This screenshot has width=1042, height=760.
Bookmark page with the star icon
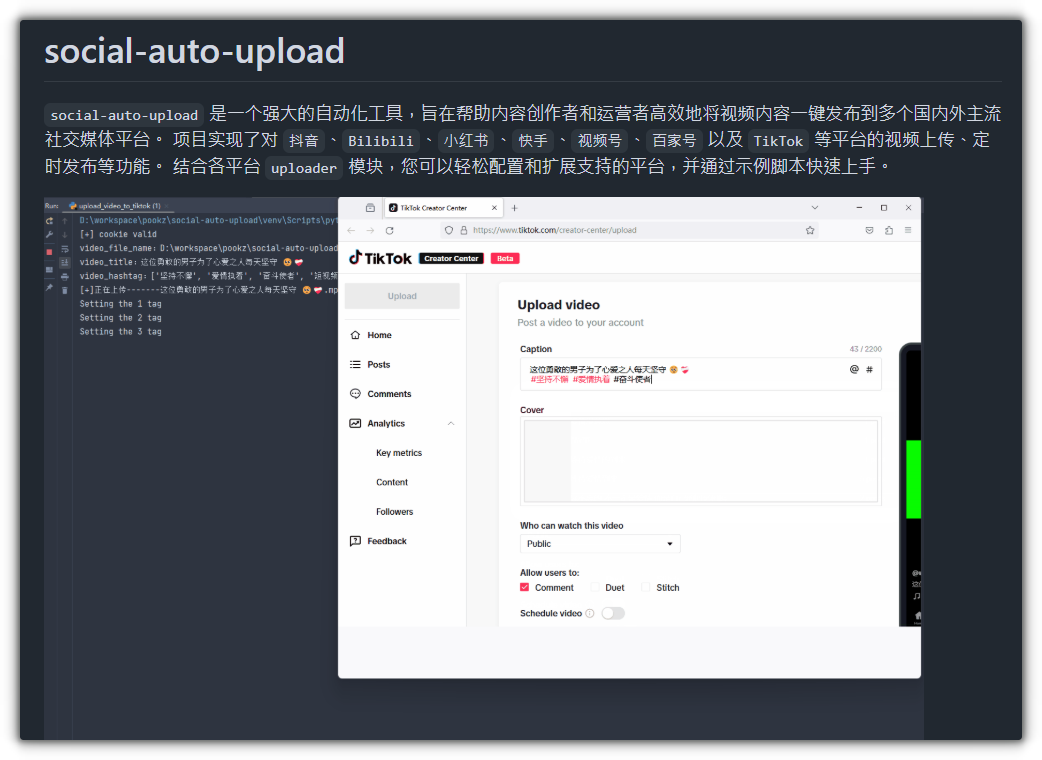[x=810, y=230]
